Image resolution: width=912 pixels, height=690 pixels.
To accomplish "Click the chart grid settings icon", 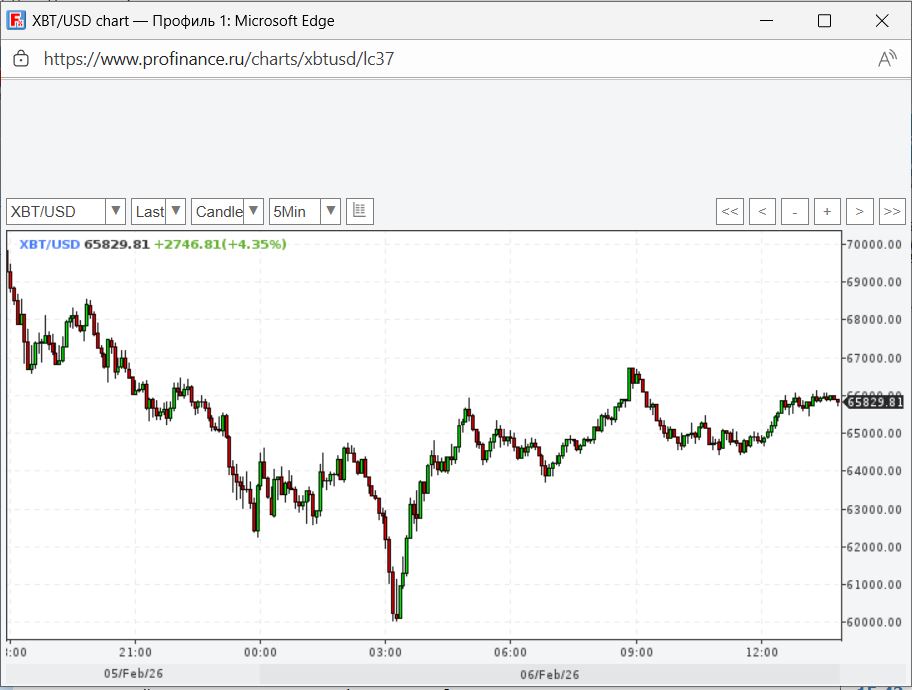I will (x=359, y=211).
